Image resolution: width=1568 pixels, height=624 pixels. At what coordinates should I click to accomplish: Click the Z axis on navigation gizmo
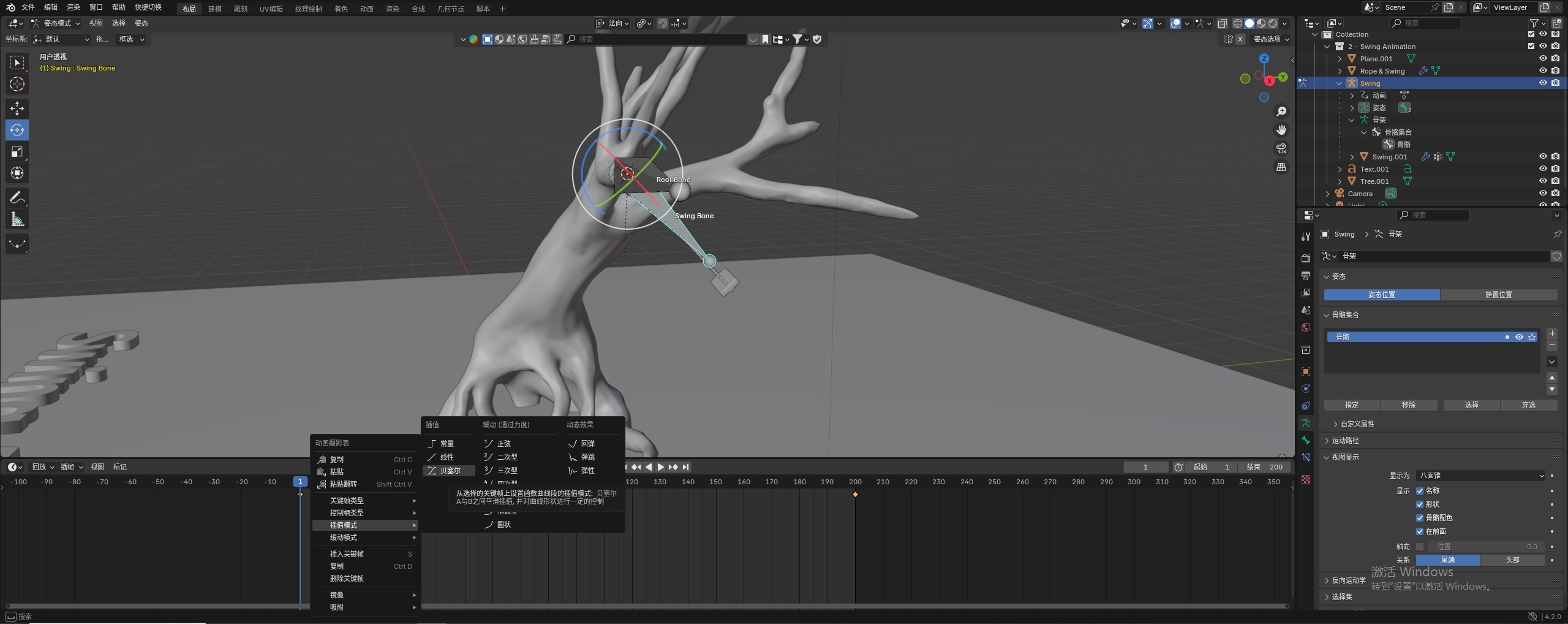(x=1264, y=58)
